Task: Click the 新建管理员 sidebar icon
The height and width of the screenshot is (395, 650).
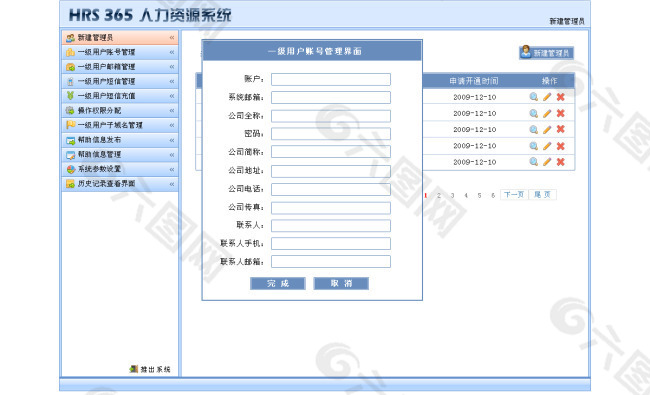Action: pyautogui.click(x=70, y=38)
